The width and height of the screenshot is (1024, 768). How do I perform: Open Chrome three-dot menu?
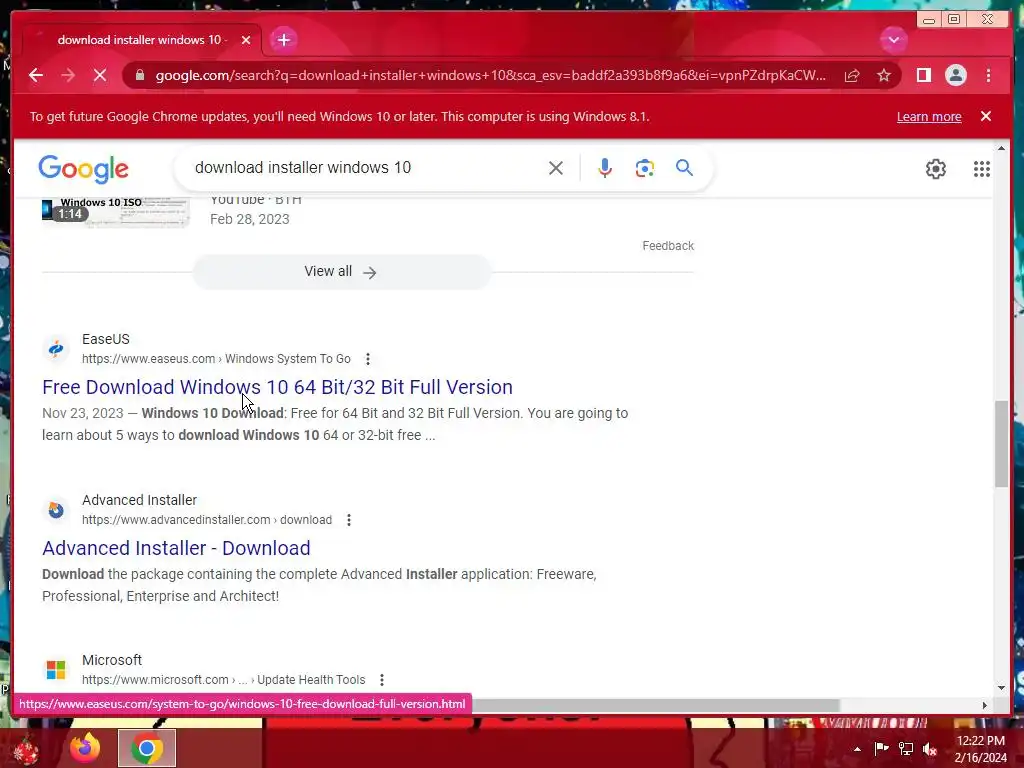(x=988, y=75)
